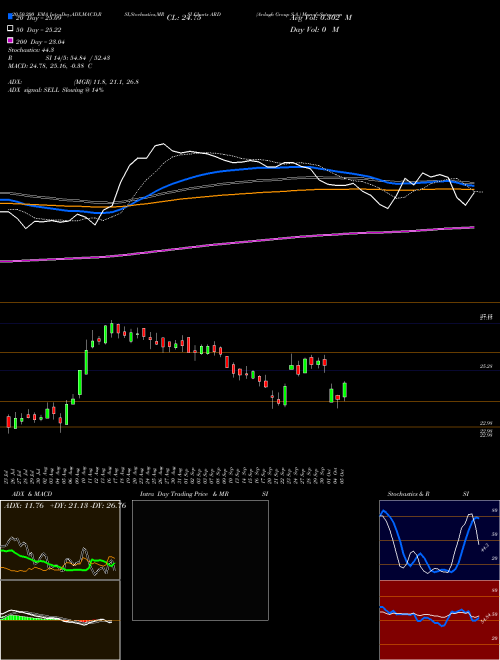
Task: Click the 'MACD: 24.78, 25.16, -0.38 C' line
Action: [x=50, y=66]
